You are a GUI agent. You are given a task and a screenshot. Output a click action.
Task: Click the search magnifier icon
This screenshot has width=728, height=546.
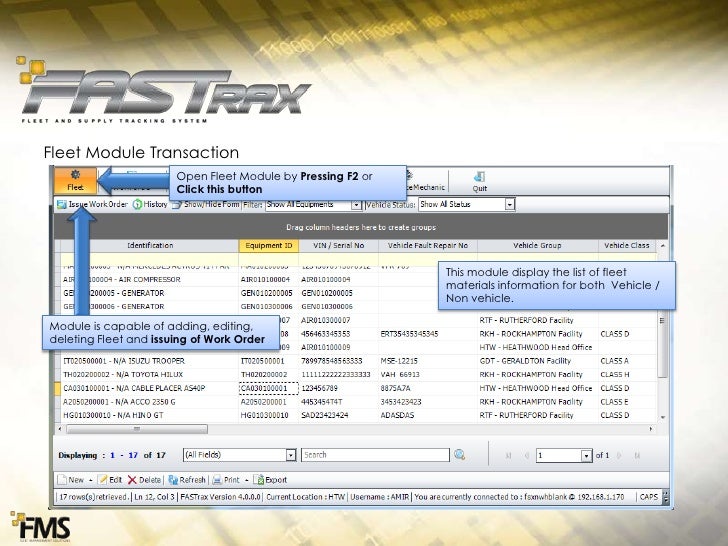(460, 455)
